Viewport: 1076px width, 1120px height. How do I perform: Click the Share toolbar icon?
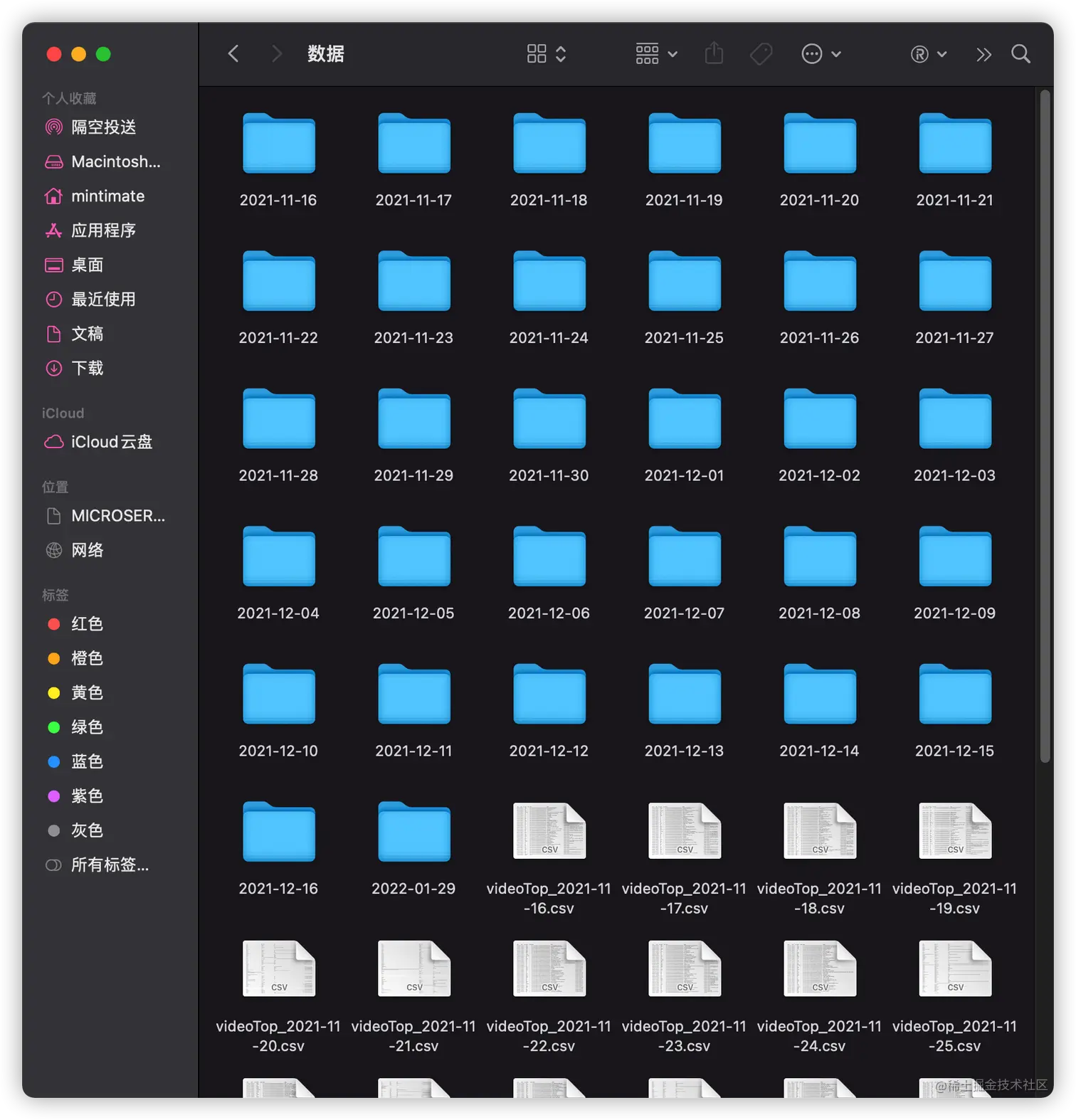(x=714, y=53)
